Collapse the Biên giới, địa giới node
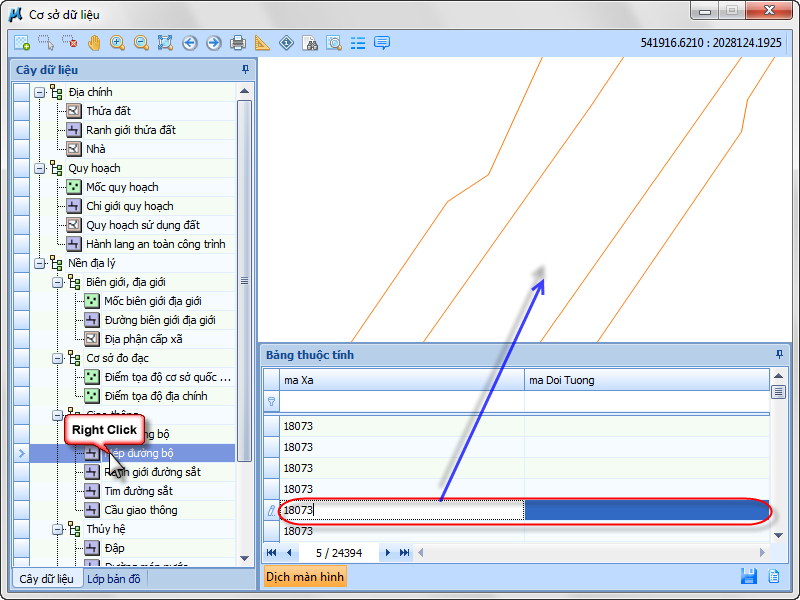The width and height of the screenshot is (800, 600). [x=58, y=282]
